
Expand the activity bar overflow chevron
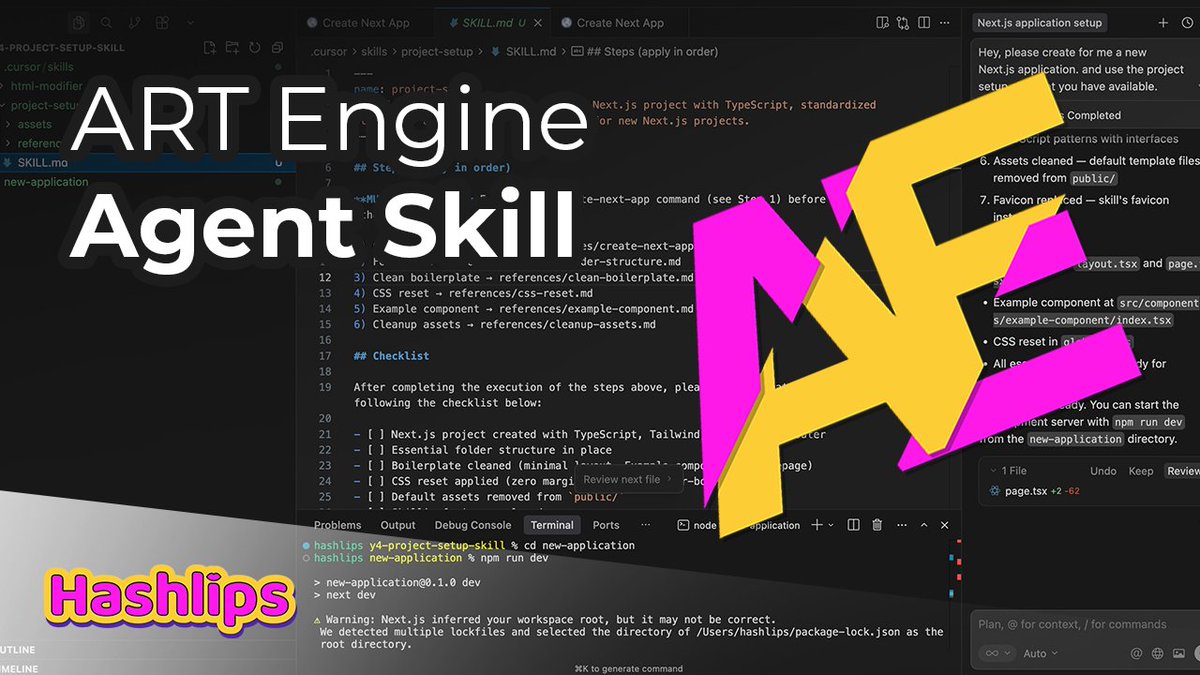[x=189, y=21]
